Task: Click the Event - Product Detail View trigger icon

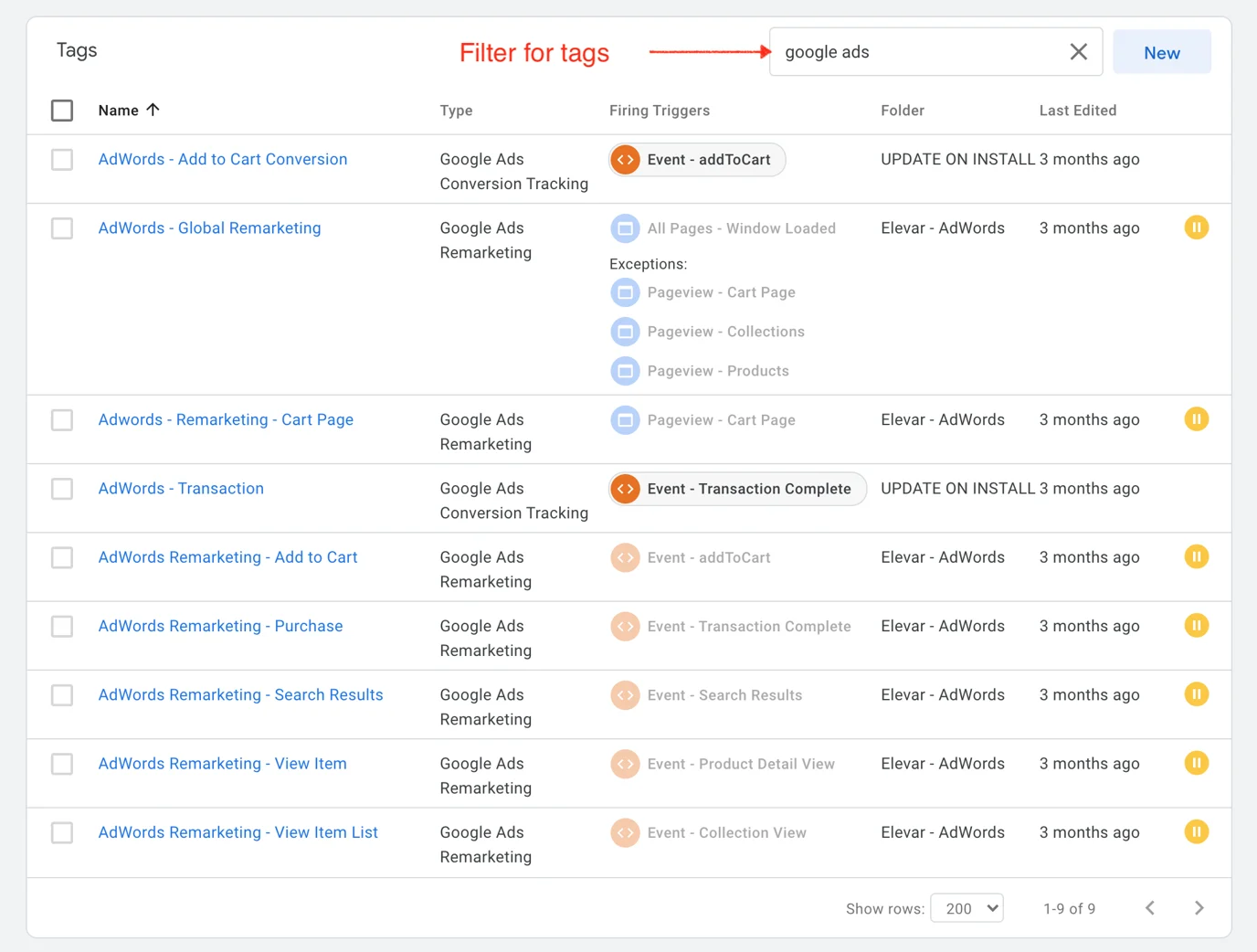Action: pos(625,764)
